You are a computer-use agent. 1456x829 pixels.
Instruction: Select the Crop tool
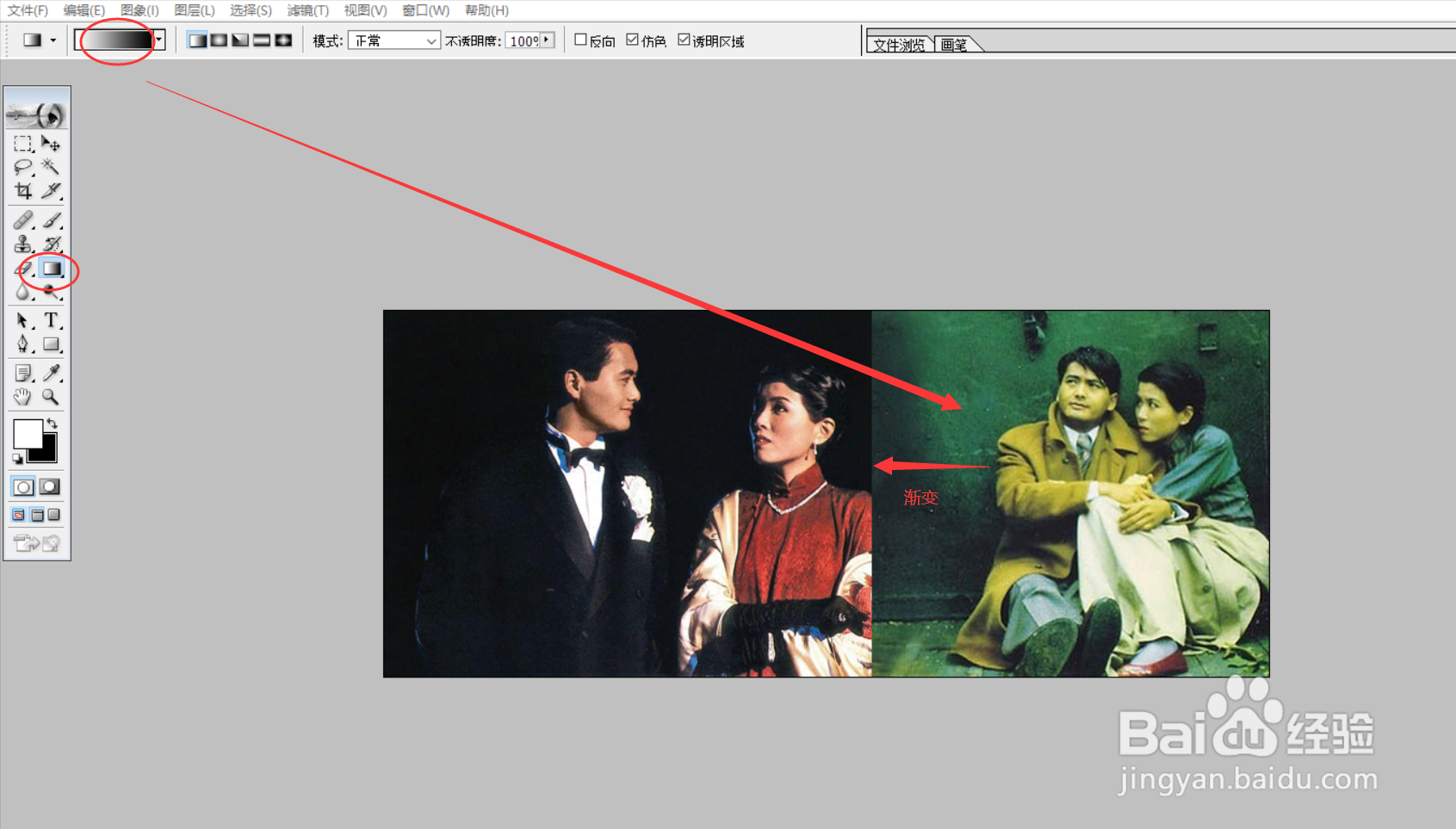pyautogui.click(x=23, y=190)
